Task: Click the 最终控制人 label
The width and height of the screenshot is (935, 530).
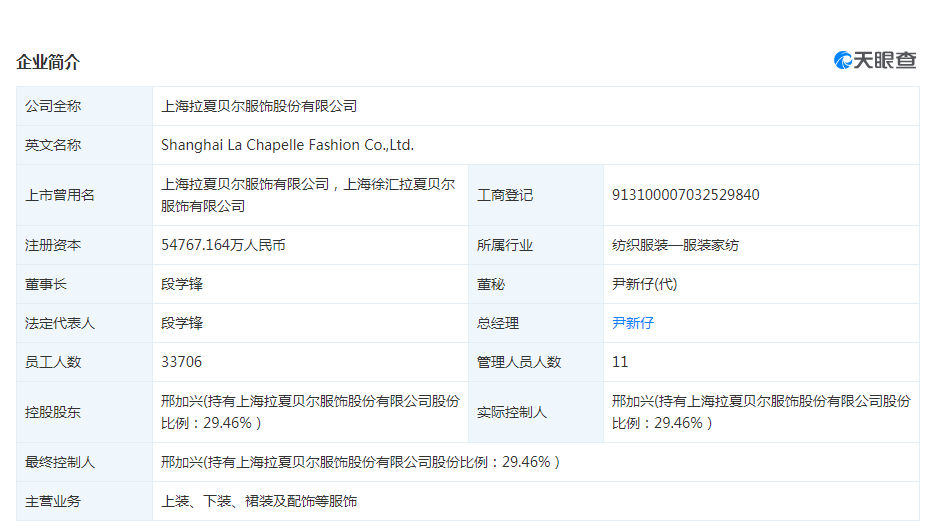Action: click(60, 462)
